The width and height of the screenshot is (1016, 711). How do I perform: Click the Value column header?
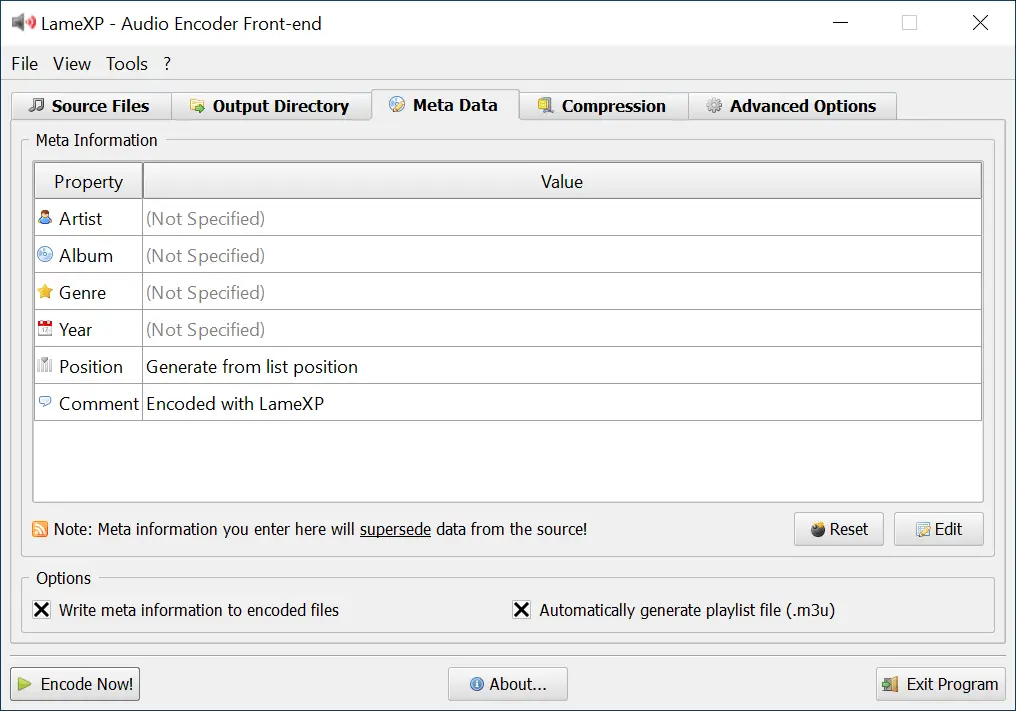point(562,181)
